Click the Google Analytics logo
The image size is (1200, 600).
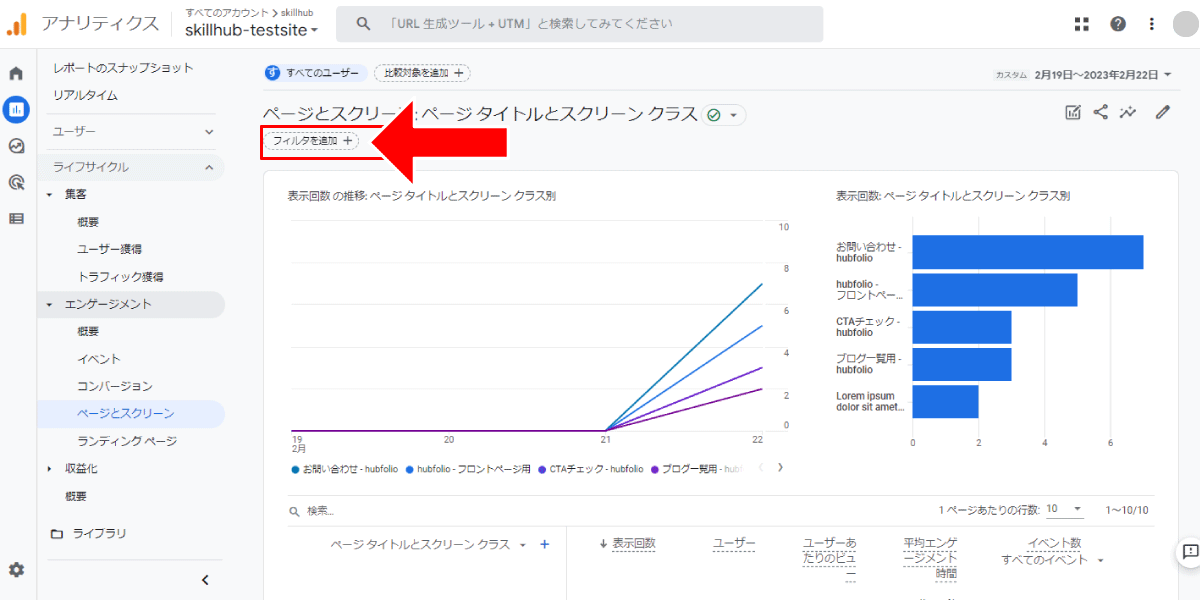pyautogui.click(x=16, y=24)
